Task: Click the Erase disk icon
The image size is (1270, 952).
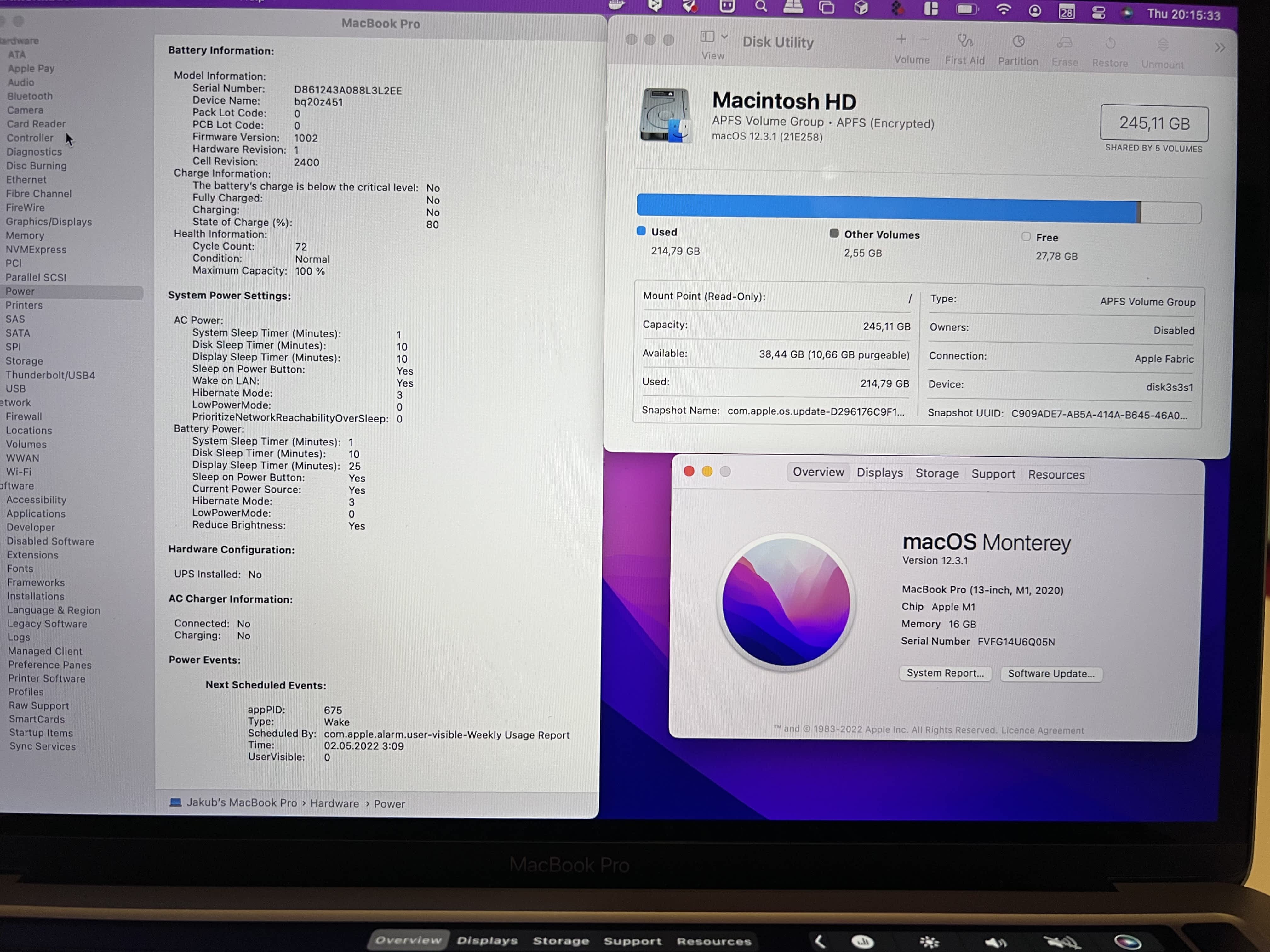Action: click(x=1064, y=43)
